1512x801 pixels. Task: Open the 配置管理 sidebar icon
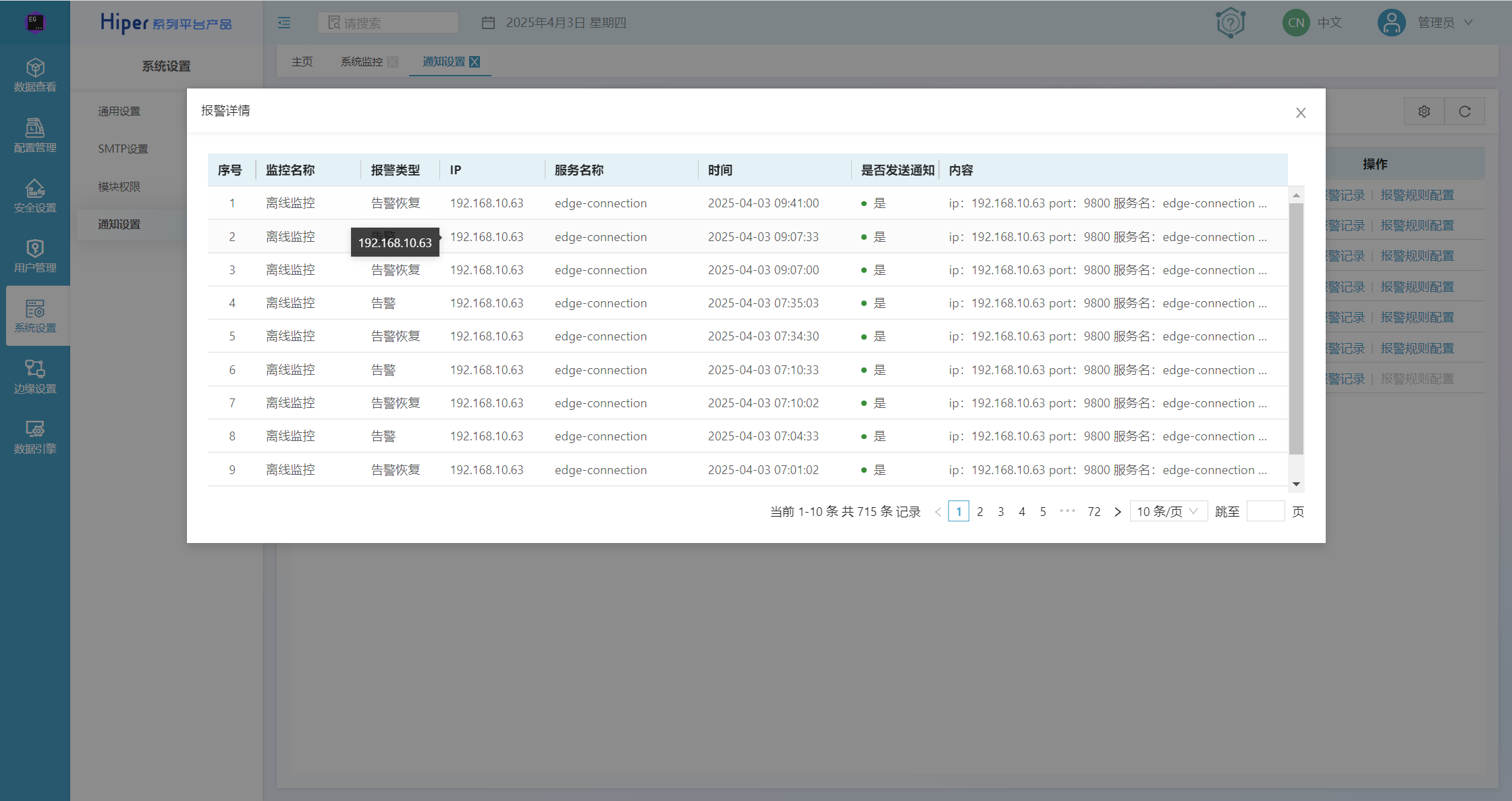pos(35,135)
